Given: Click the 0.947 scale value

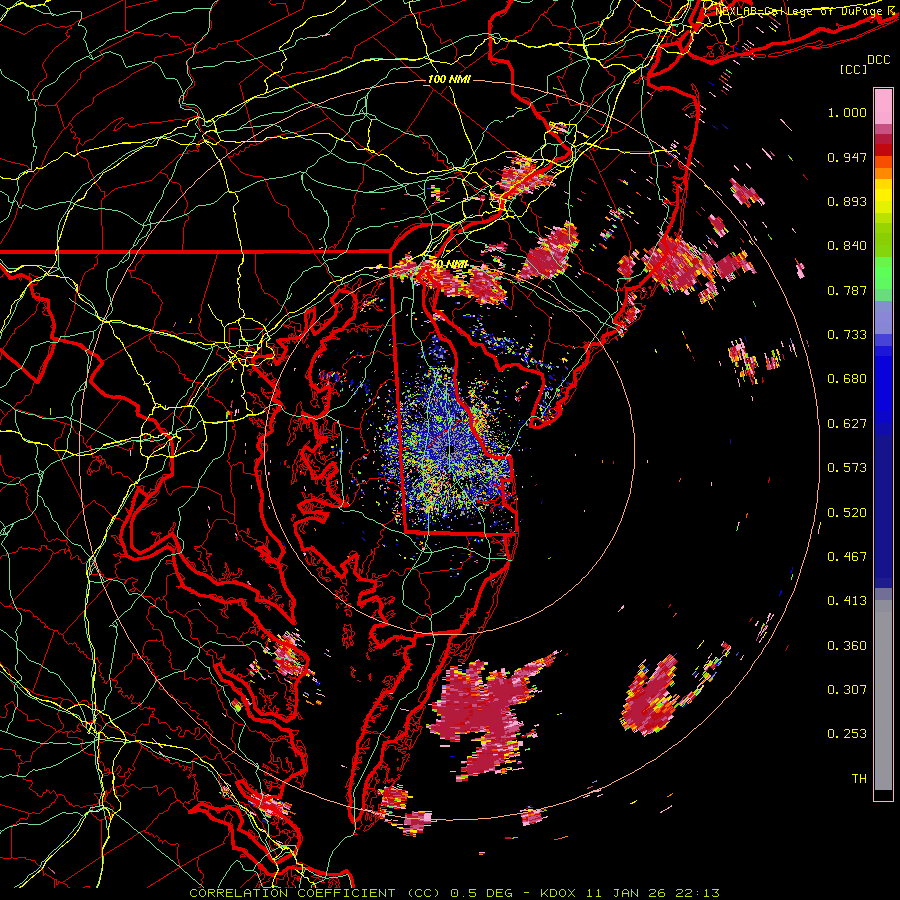Looking at the screenshot, I should (847, 157).
